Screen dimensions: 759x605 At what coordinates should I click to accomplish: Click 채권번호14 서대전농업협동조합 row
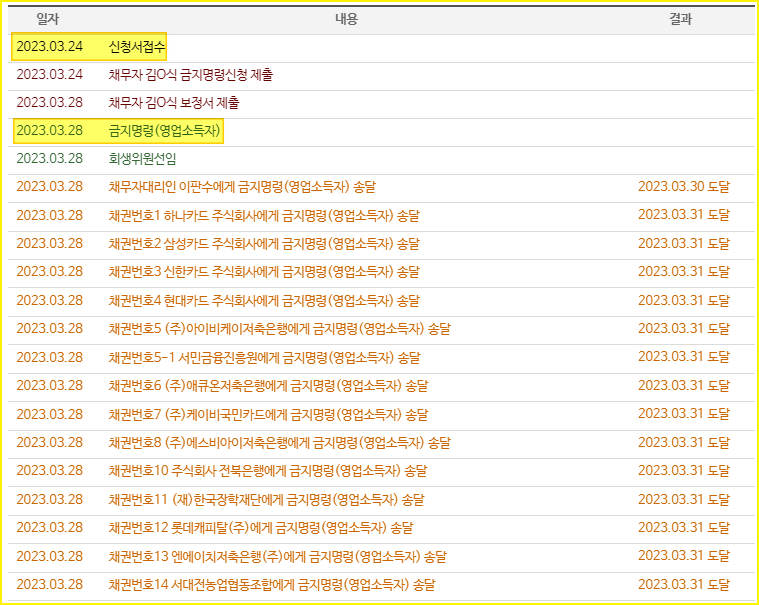pyautogui.click(x=381, y=585)
